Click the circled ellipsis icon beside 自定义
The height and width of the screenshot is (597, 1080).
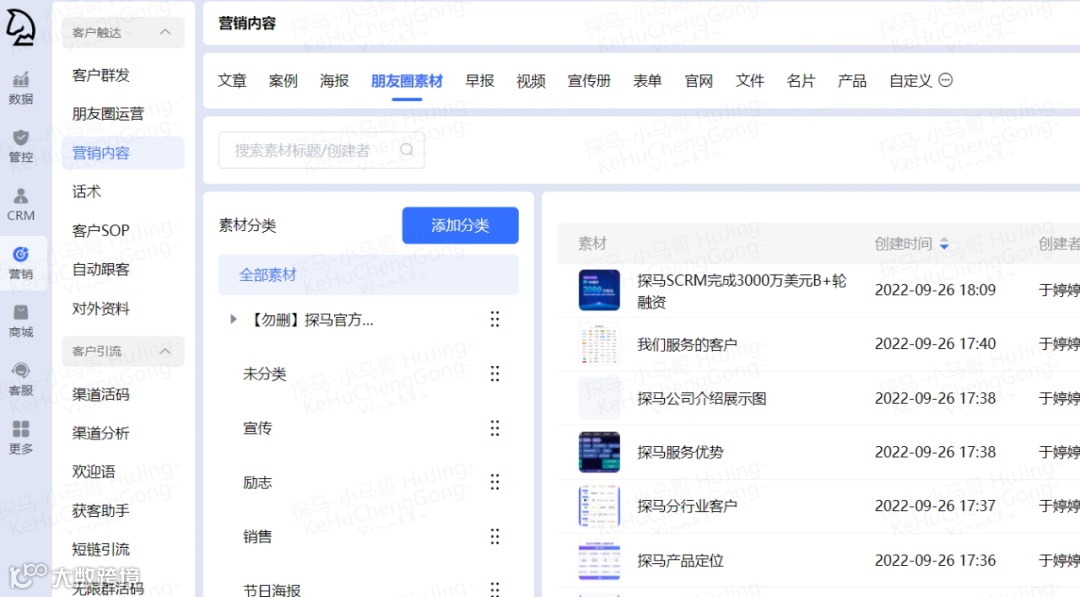[946, 80]
